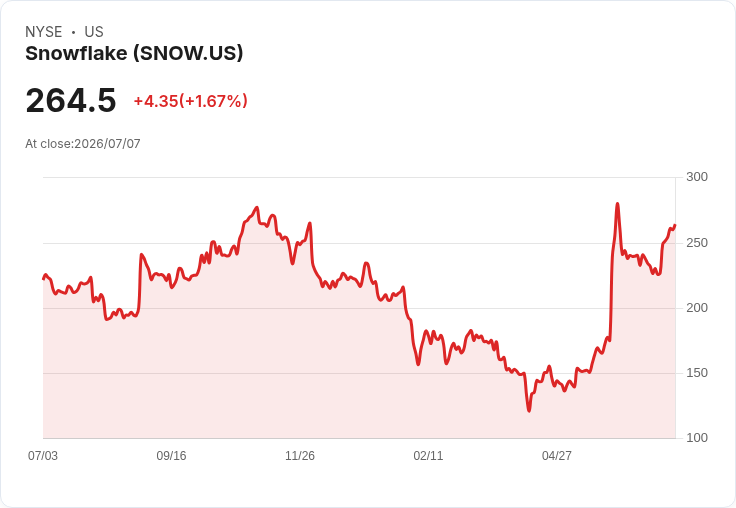Click the 11/26 x-axis date label
This screenshot has width=736, height=508.
pos(300,455)
